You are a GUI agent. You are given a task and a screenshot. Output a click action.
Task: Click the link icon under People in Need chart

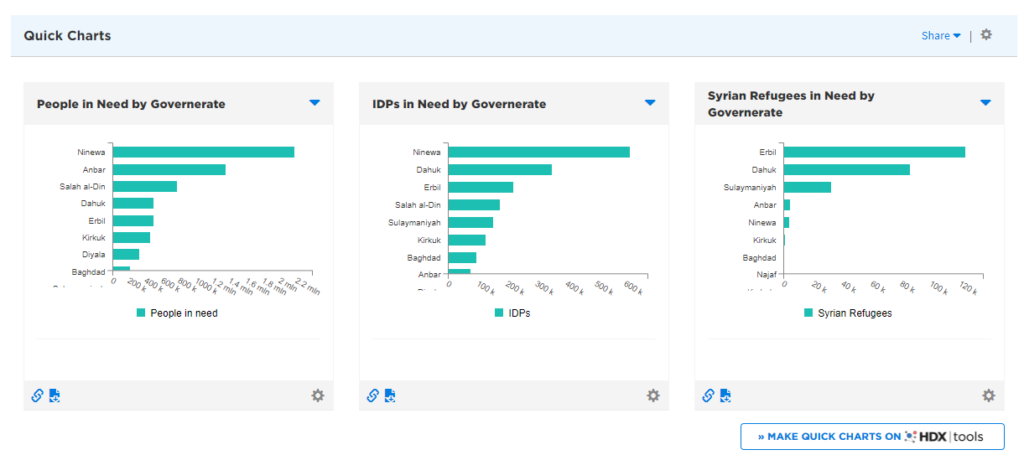[37, 395]
